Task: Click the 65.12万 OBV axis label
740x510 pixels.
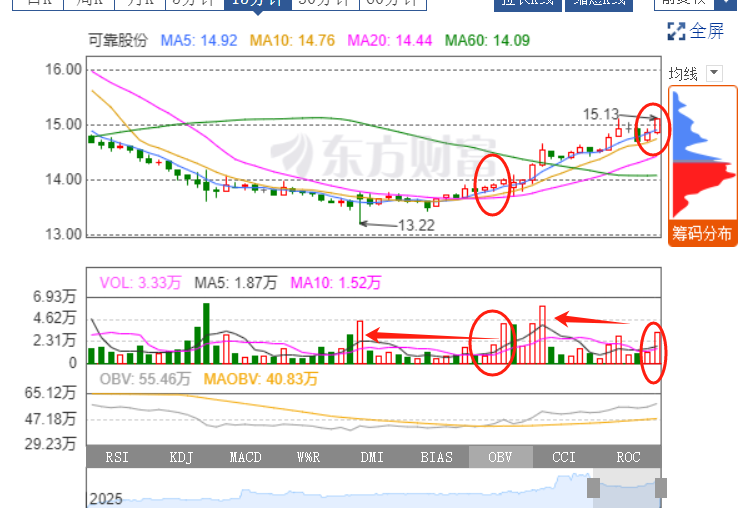Action: [x=50, y=393]
